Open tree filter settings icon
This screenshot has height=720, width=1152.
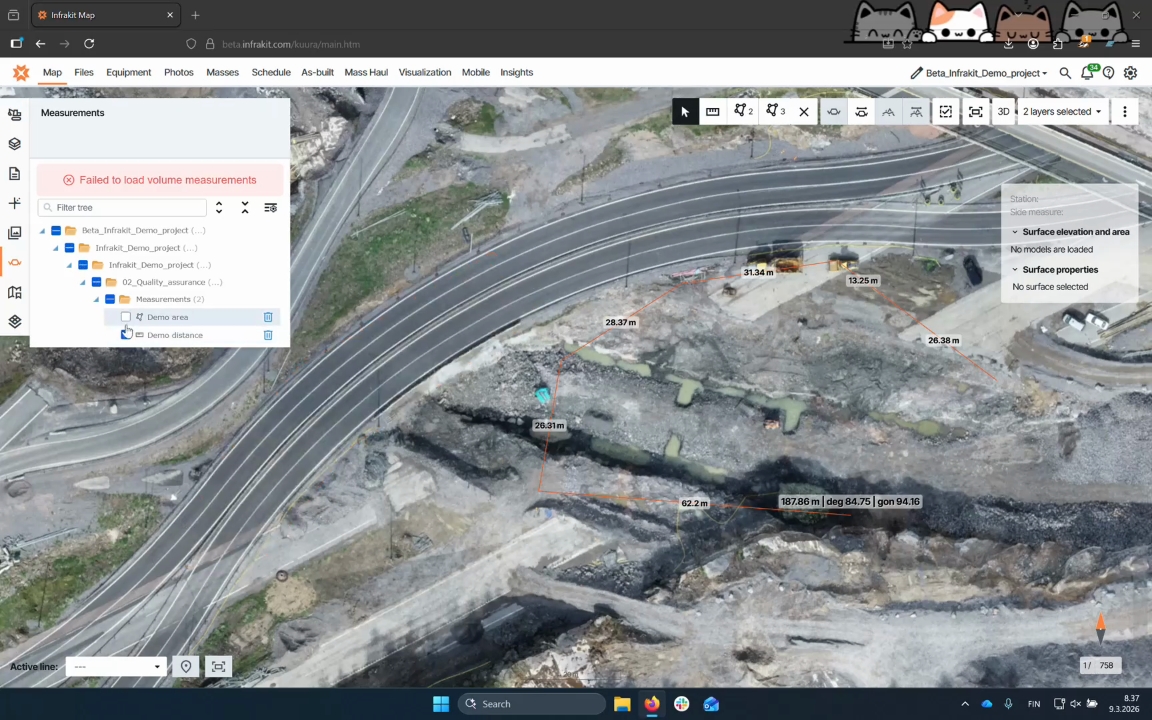tap(270, 207)
